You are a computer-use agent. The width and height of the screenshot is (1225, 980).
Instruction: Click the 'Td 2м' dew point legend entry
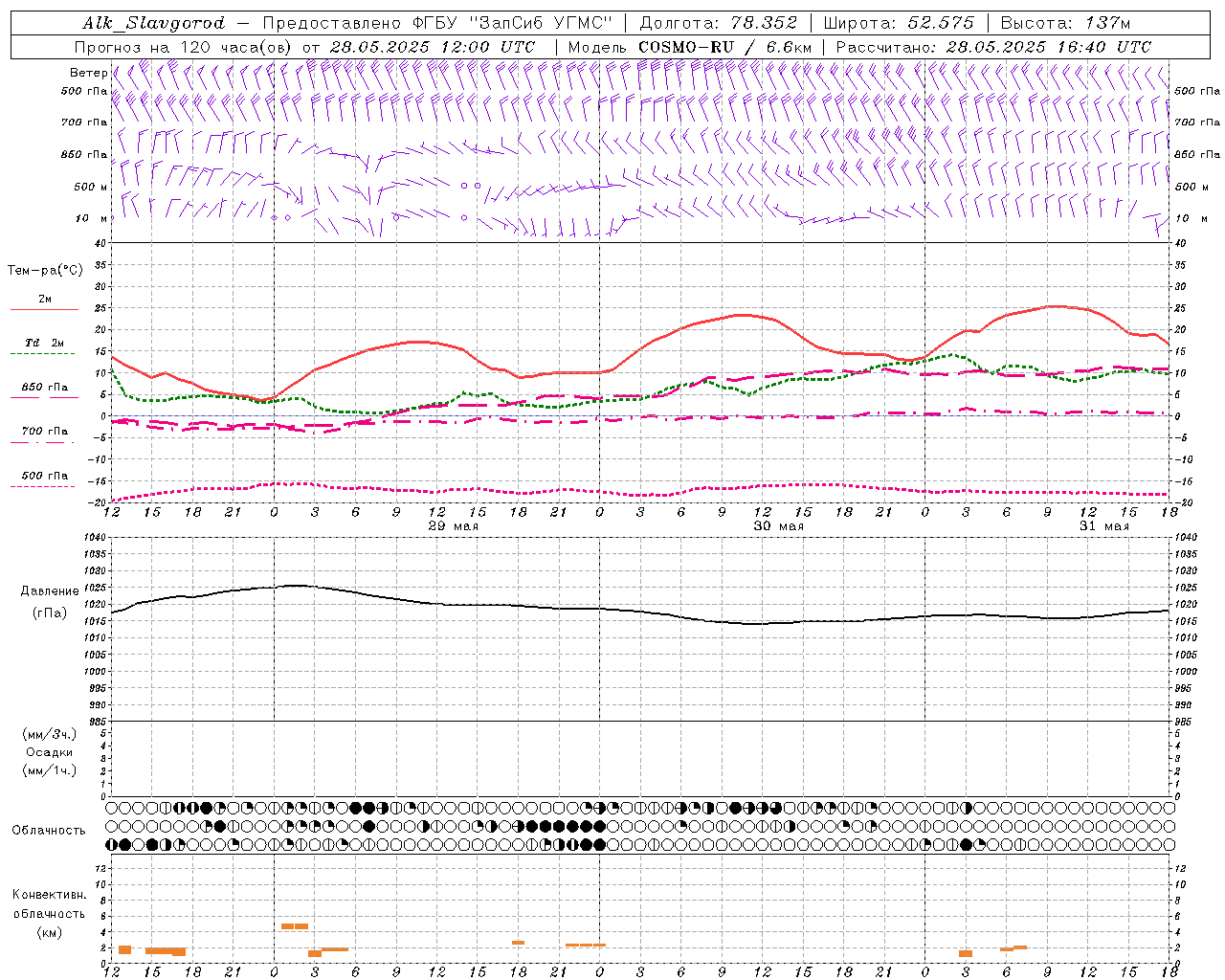click(44, 343)
